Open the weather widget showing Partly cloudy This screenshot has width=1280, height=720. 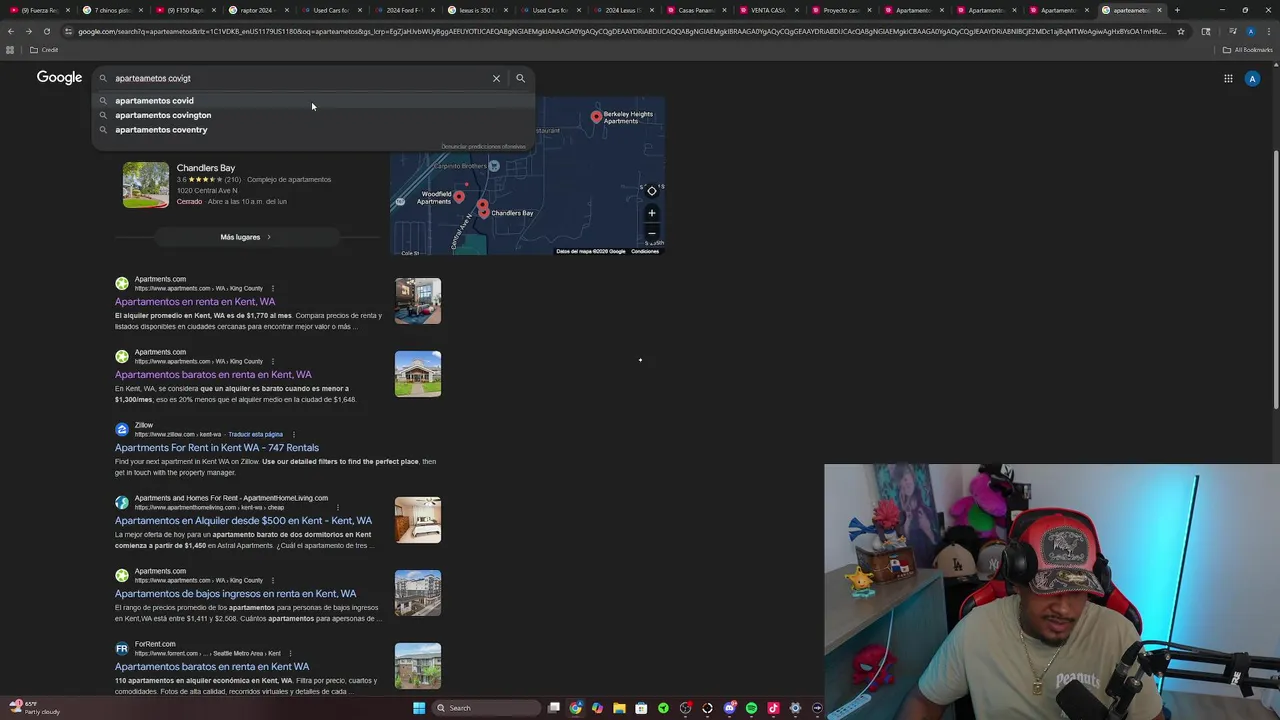pyautogui.click(x=35, y=708)
